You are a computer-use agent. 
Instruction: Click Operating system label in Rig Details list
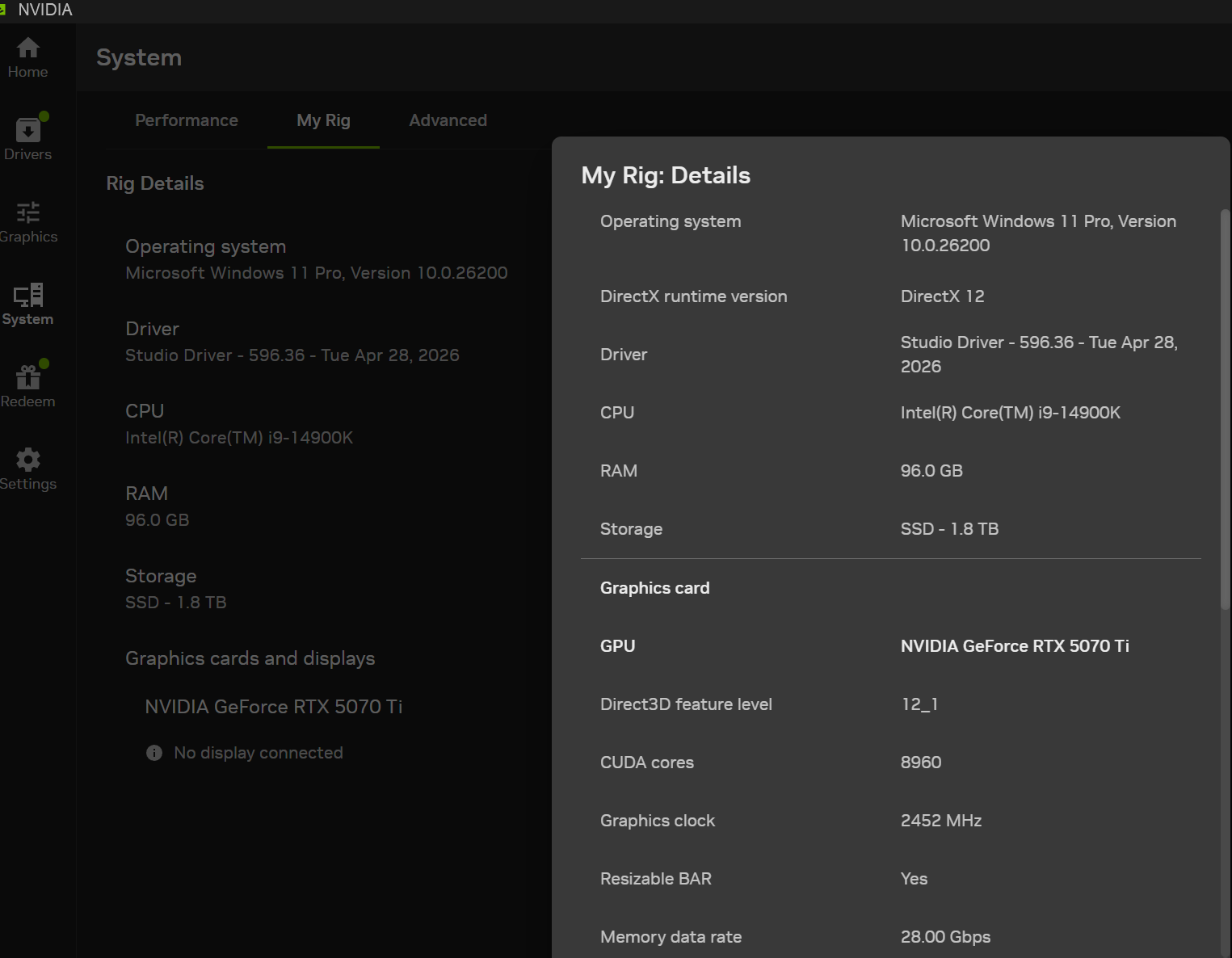click(206, 246)
